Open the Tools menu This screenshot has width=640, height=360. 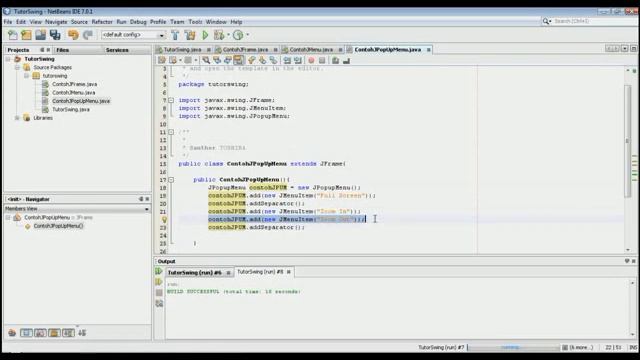pyautogui.click(x=195, y=22)
